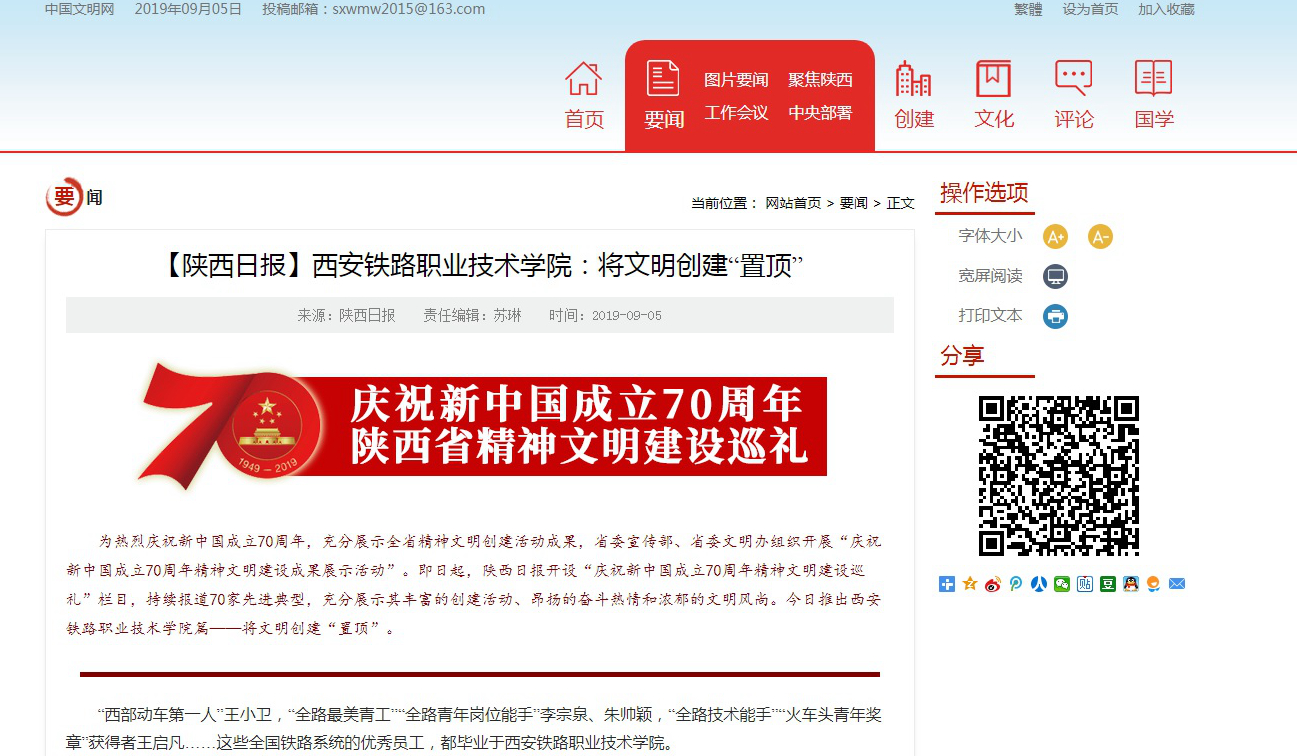Select 中央部署 submenu link
The height and width of the screenshot is (756, 1297).
coord(820,113)
